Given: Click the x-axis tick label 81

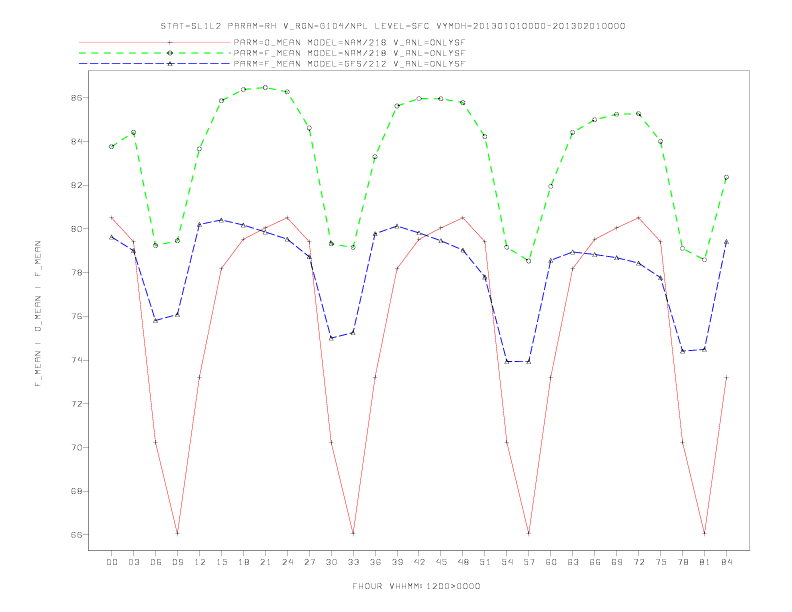Looking at the screenshot, I should tap(705, 562).
